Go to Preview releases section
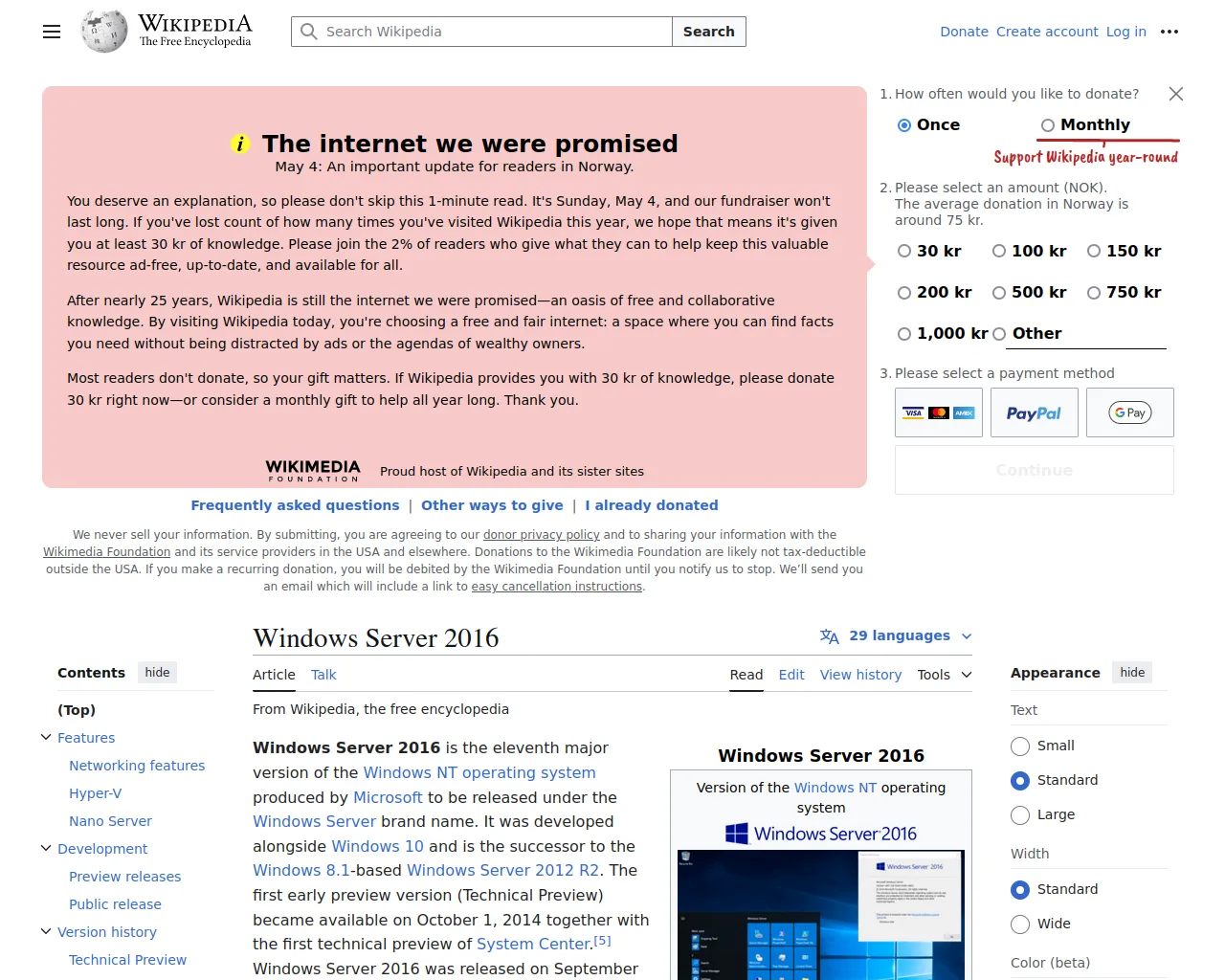 click(124, 877)
